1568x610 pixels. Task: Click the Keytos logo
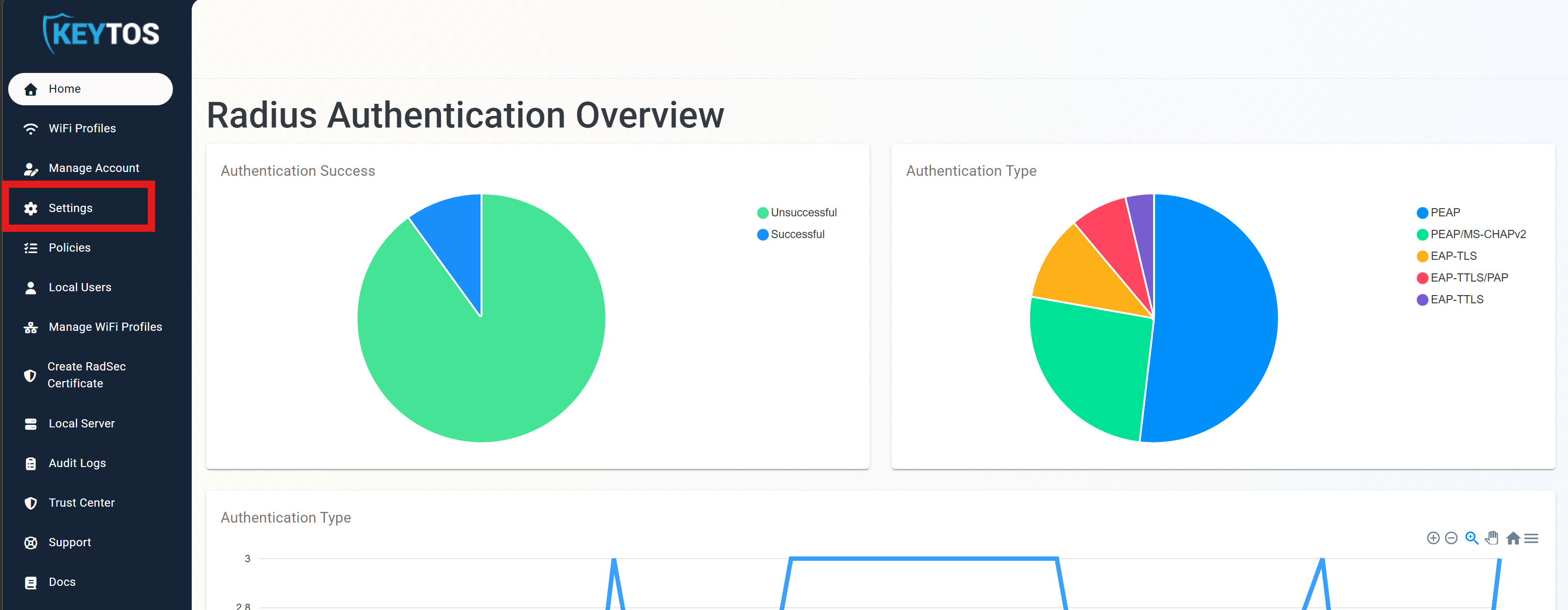(100, 33)
